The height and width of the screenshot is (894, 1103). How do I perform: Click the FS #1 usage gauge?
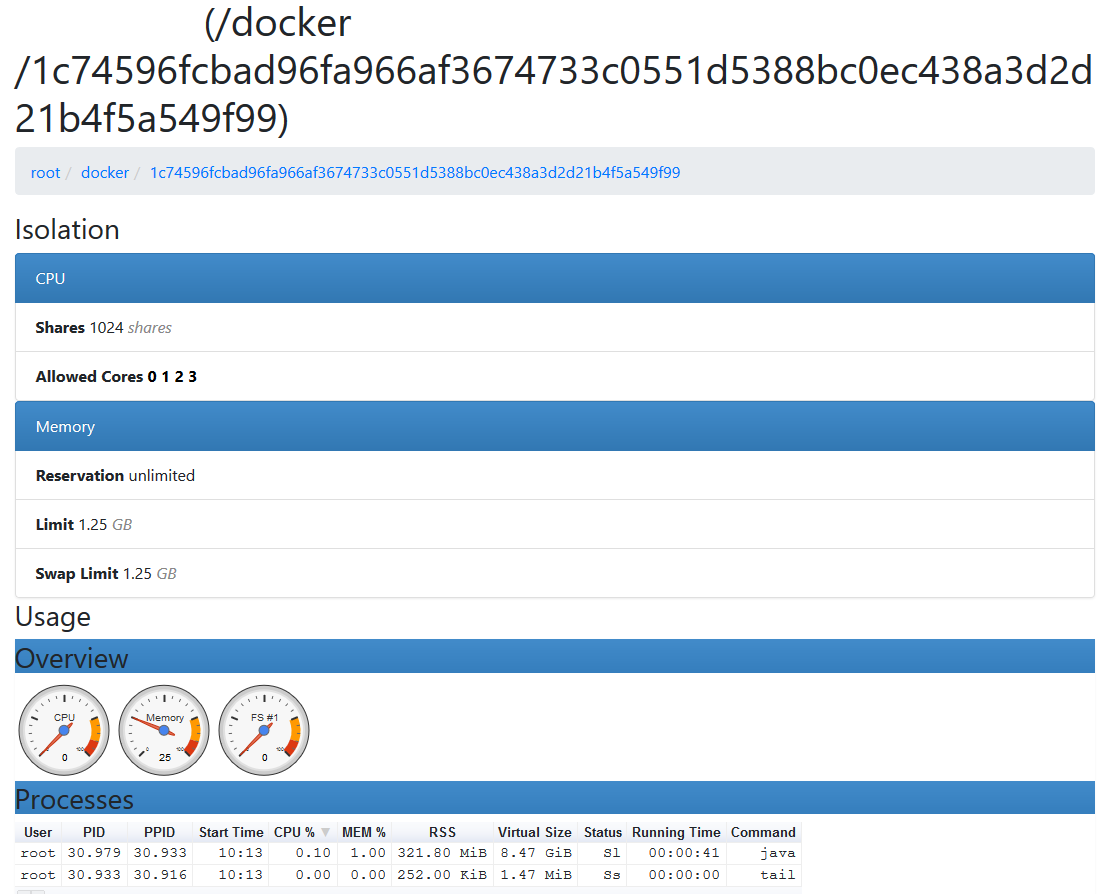coord(264,730)
